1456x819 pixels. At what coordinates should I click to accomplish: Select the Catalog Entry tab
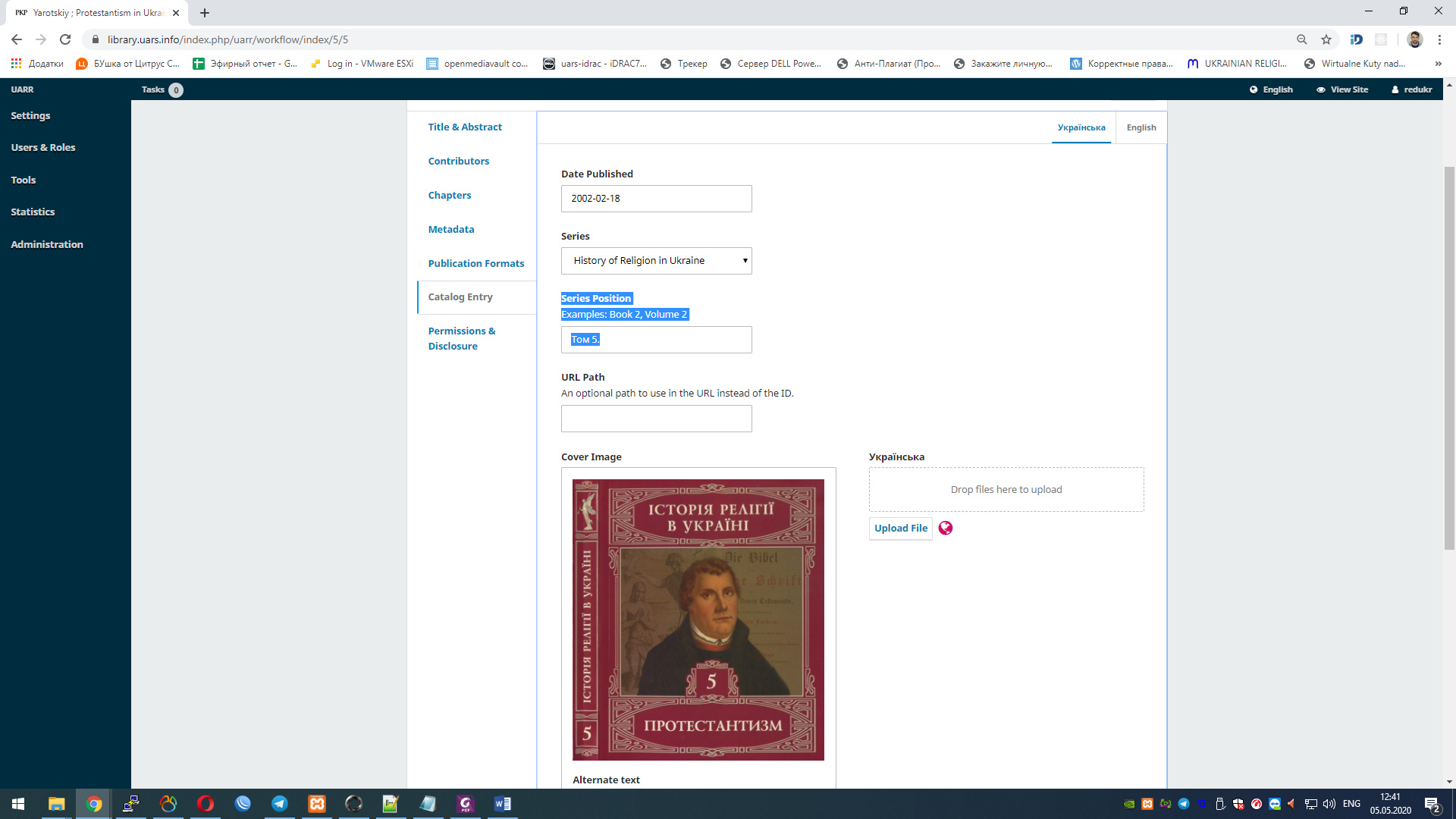click(x=476, y=297)
